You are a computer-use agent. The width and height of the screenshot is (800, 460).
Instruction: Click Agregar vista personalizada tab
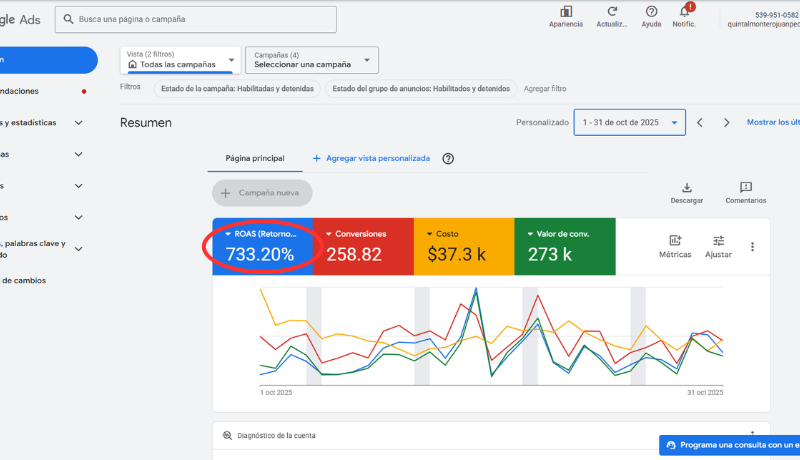tap(371, 159)
